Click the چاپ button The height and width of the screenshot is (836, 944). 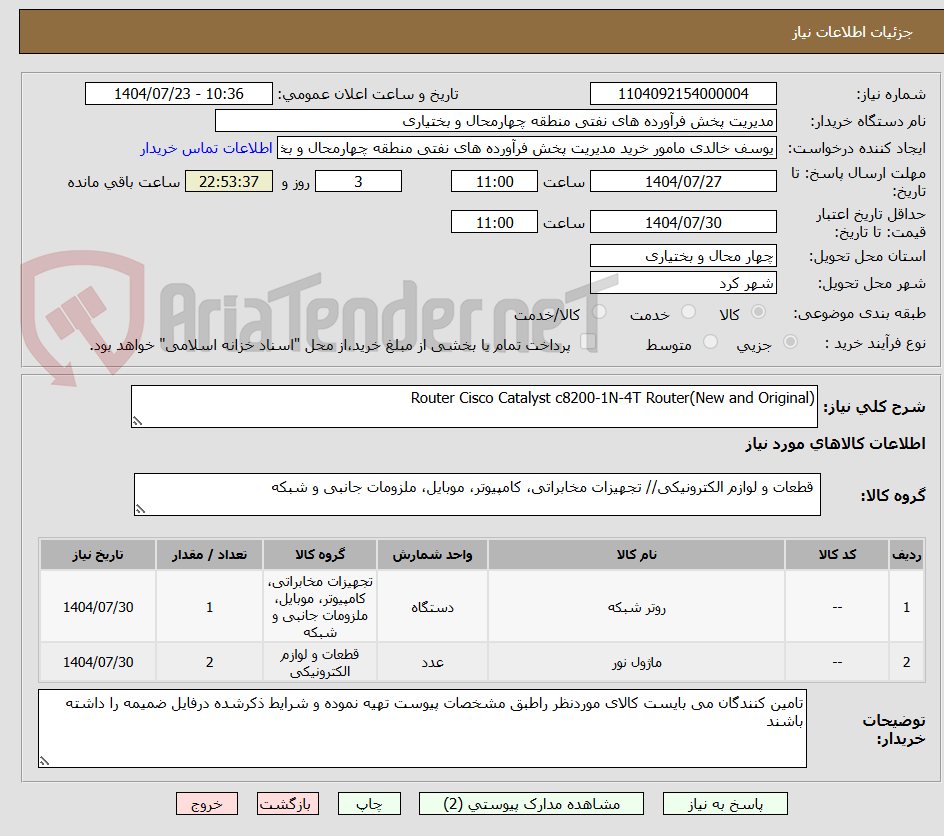coord(369,803)
